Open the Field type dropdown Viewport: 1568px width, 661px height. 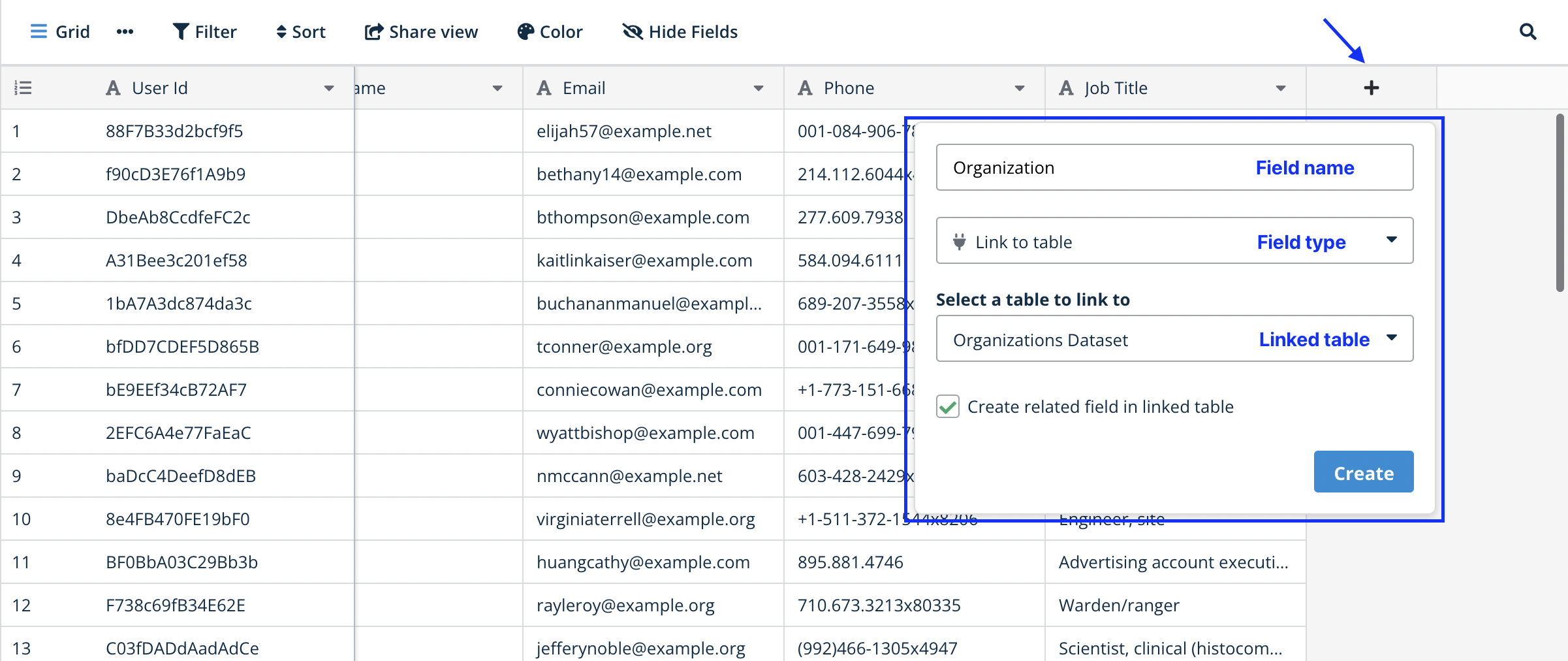point(1391,240)
